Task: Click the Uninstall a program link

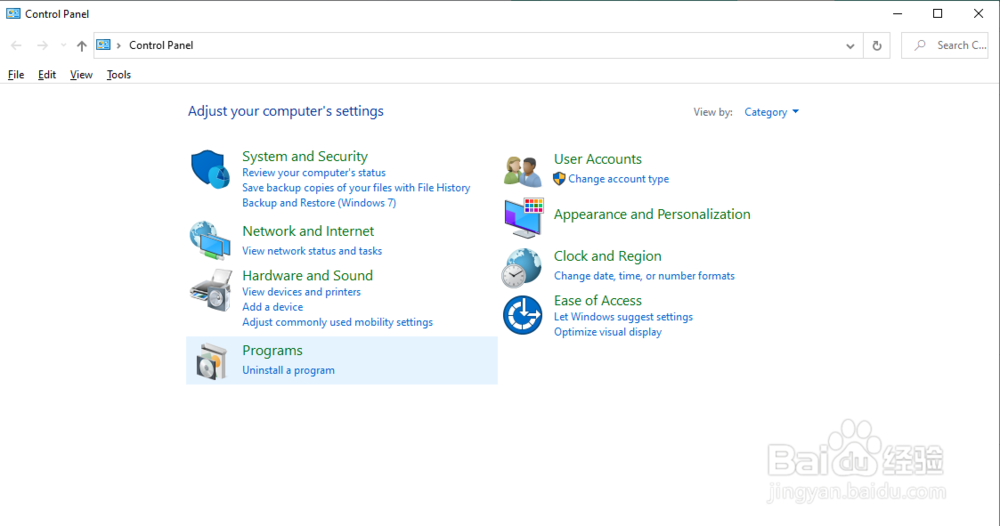Action: (288, 370)
